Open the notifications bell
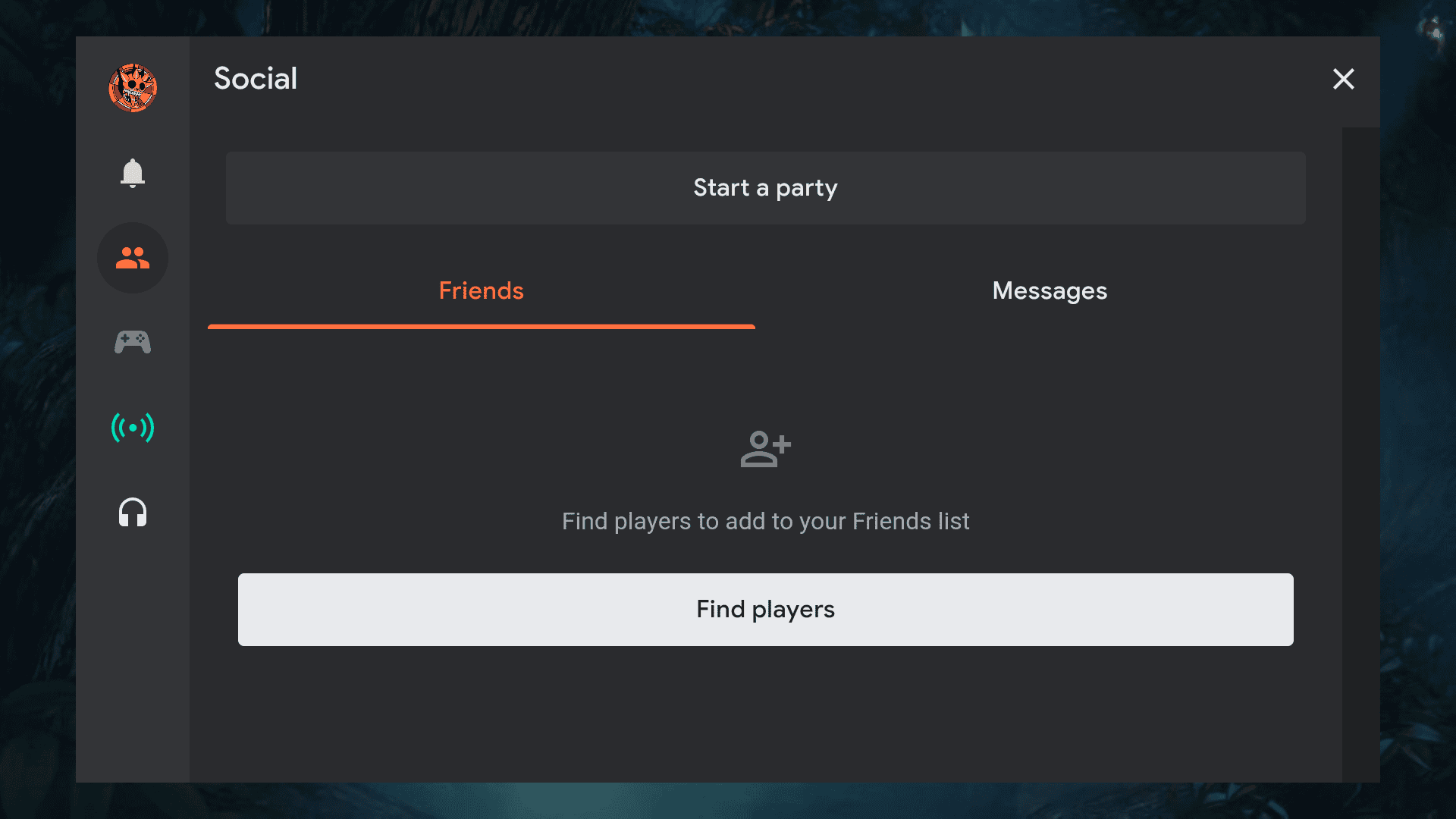The width and height of the screenshot is (1456, 819). click(x=133, y=173)
